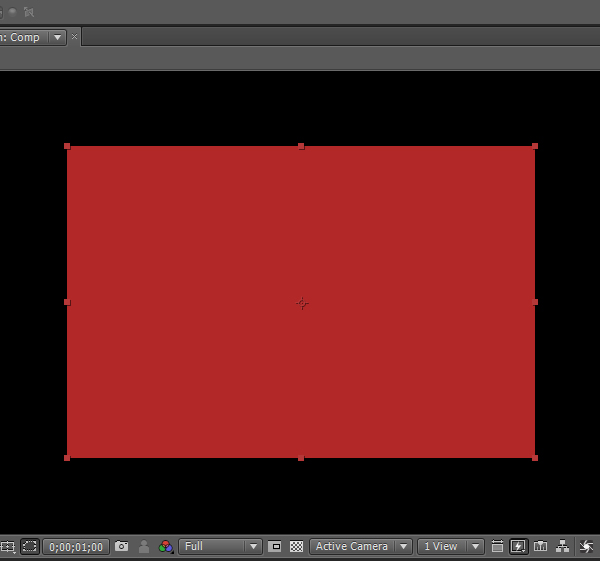Close the Comp panel tab

(x=74, y=37)
